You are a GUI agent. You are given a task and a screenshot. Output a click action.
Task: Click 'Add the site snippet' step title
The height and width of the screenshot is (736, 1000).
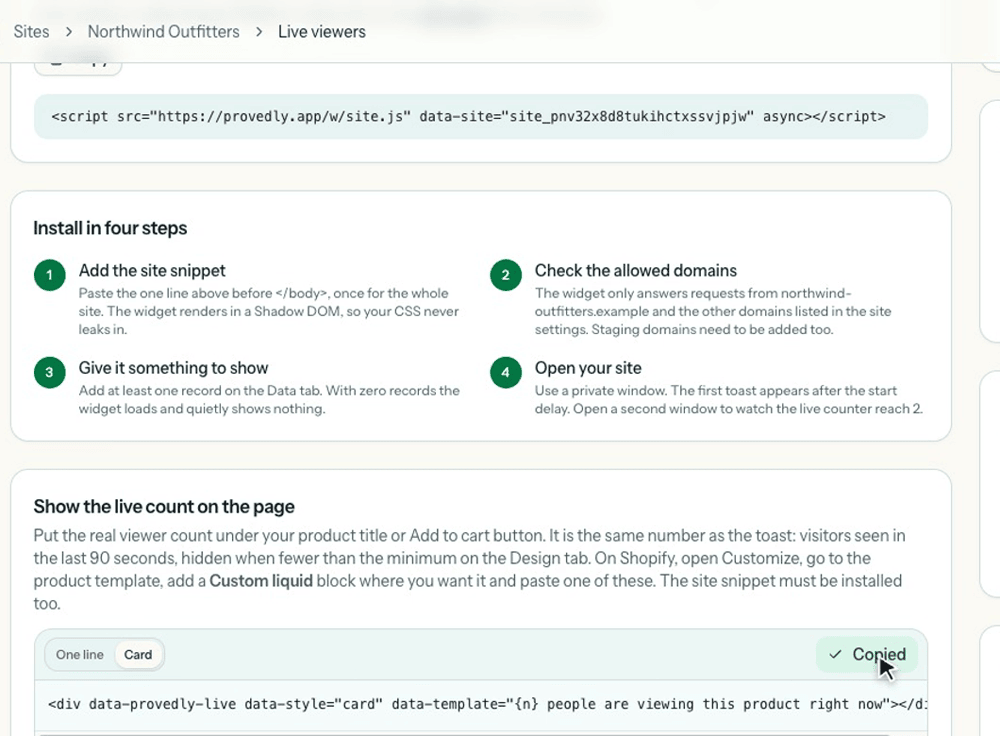point(152,270)
